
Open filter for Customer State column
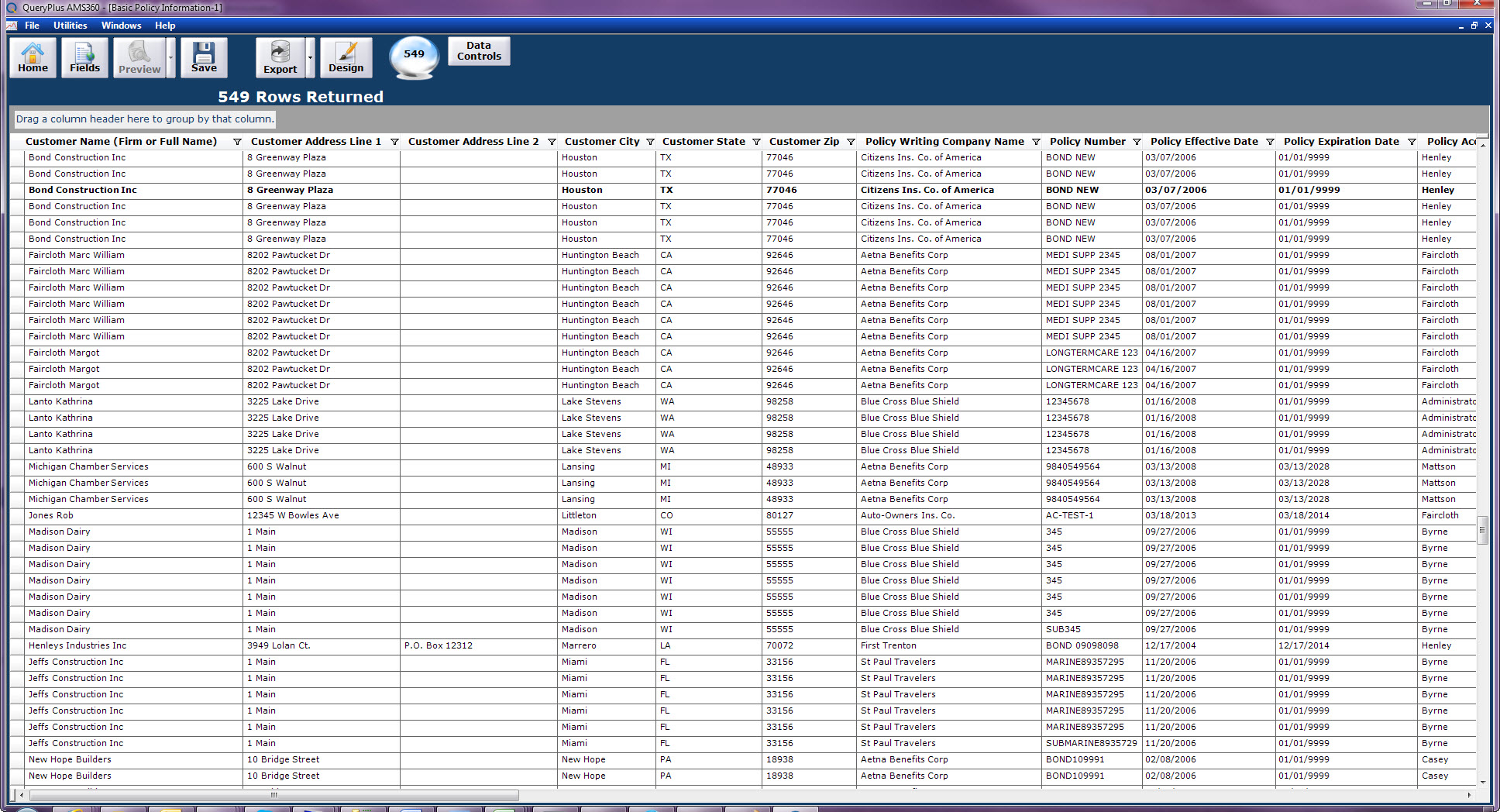(x=756, y=142)
